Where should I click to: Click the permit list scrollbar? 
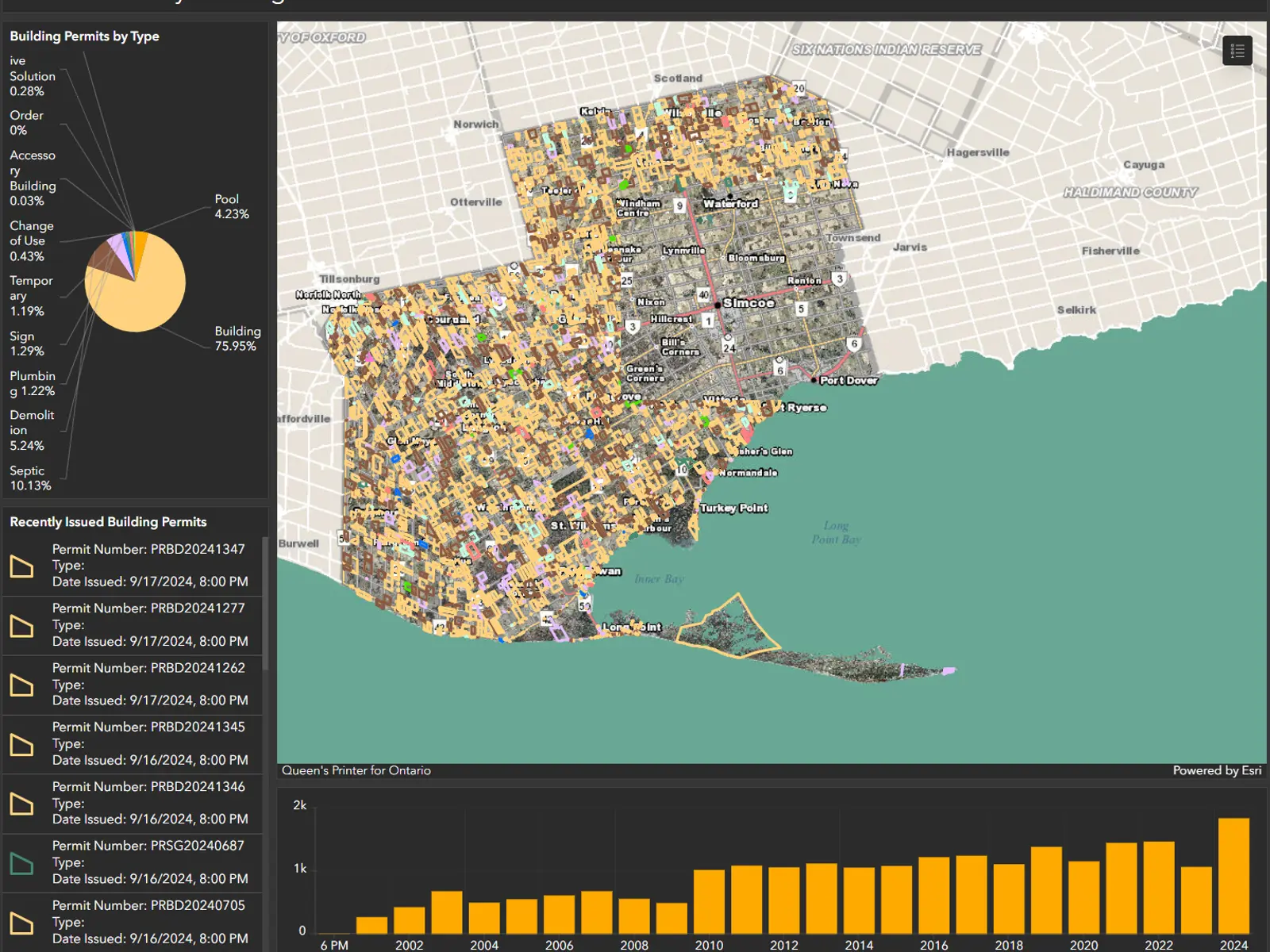coord(265,603)
